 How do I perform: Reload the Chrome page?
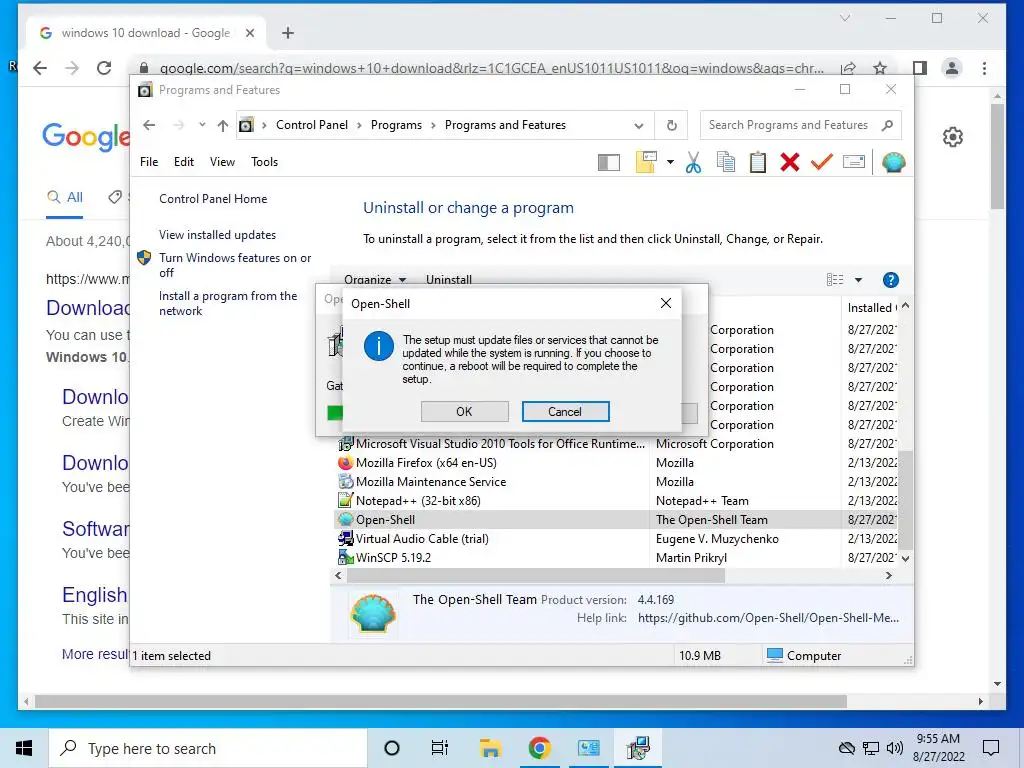pyautogui.click(x=104, y=68)
